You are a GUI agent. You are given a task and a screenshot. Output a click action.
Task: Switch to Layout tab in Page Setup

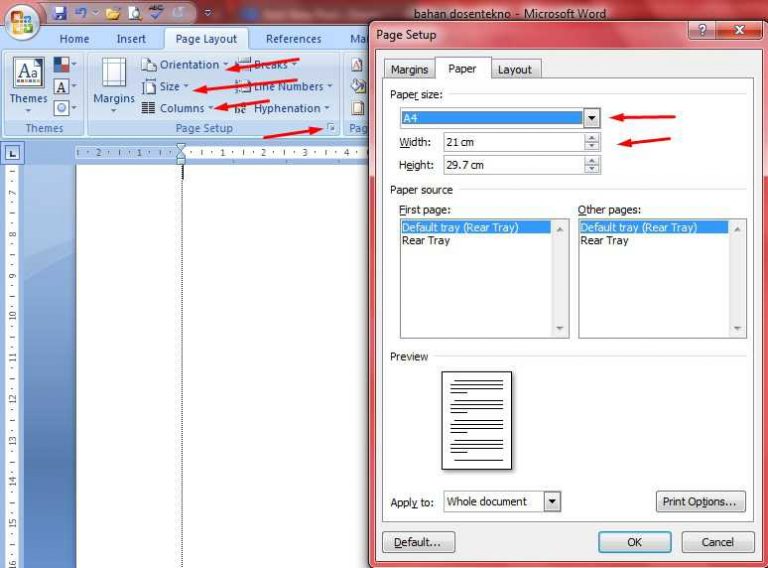tap(514, 70)
